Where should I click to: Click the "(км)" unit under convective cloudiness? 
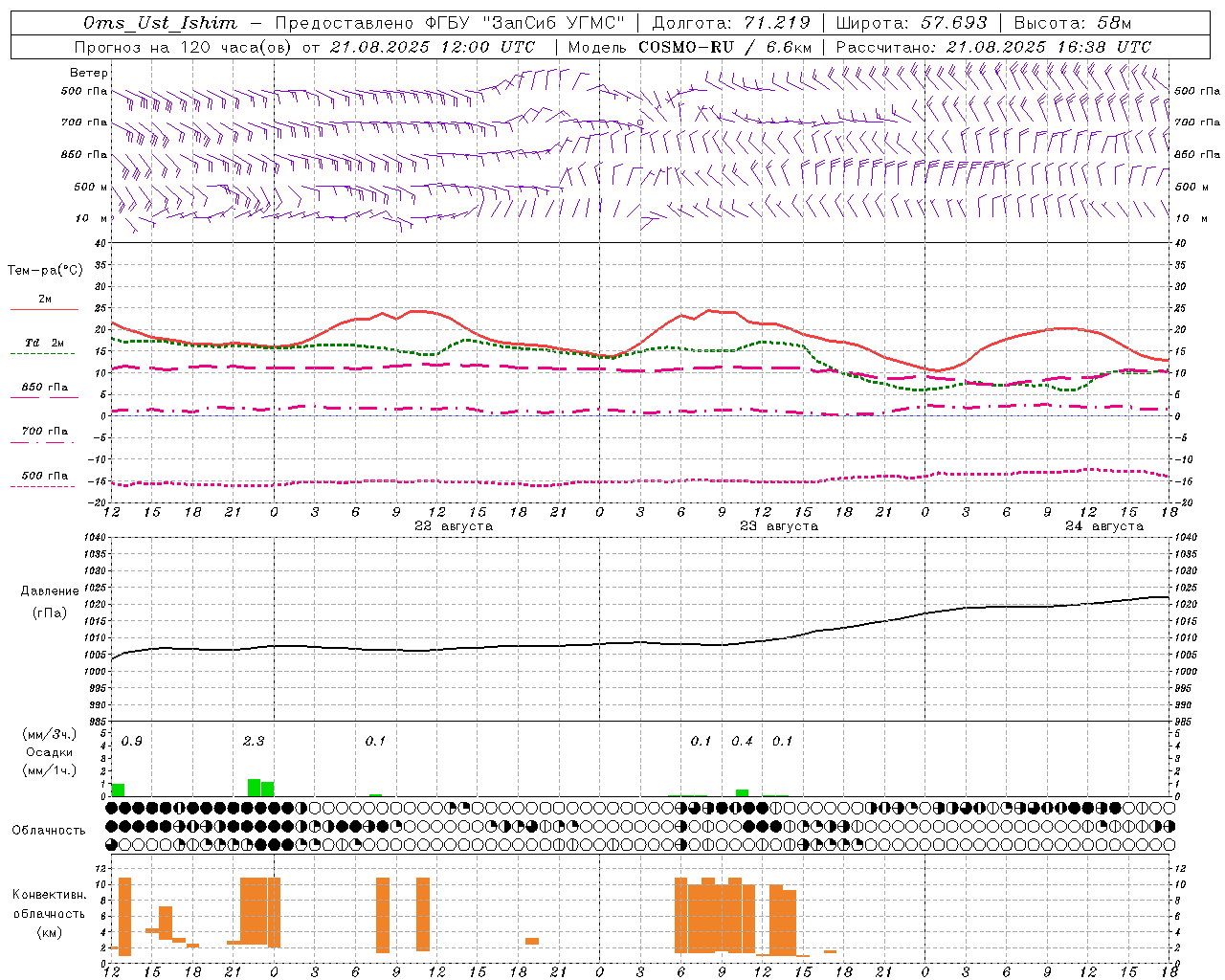(50, 932)
